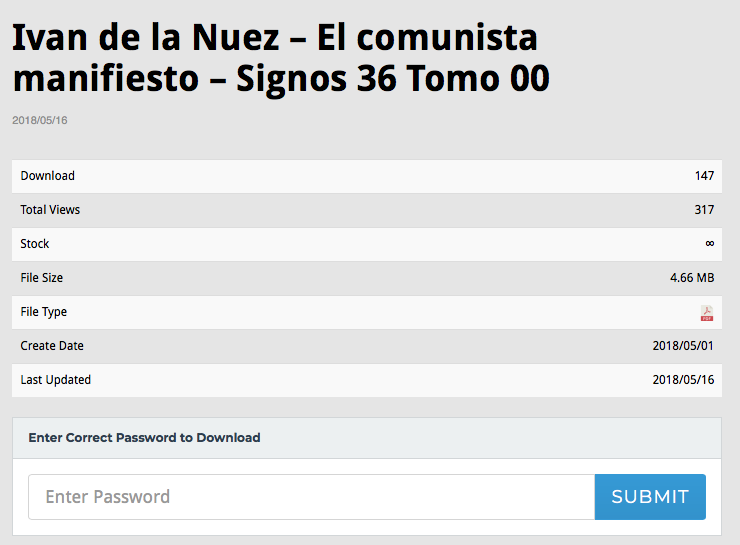Click the infinity symbol in Stock row
740x545 pixels.
[709, 244]
